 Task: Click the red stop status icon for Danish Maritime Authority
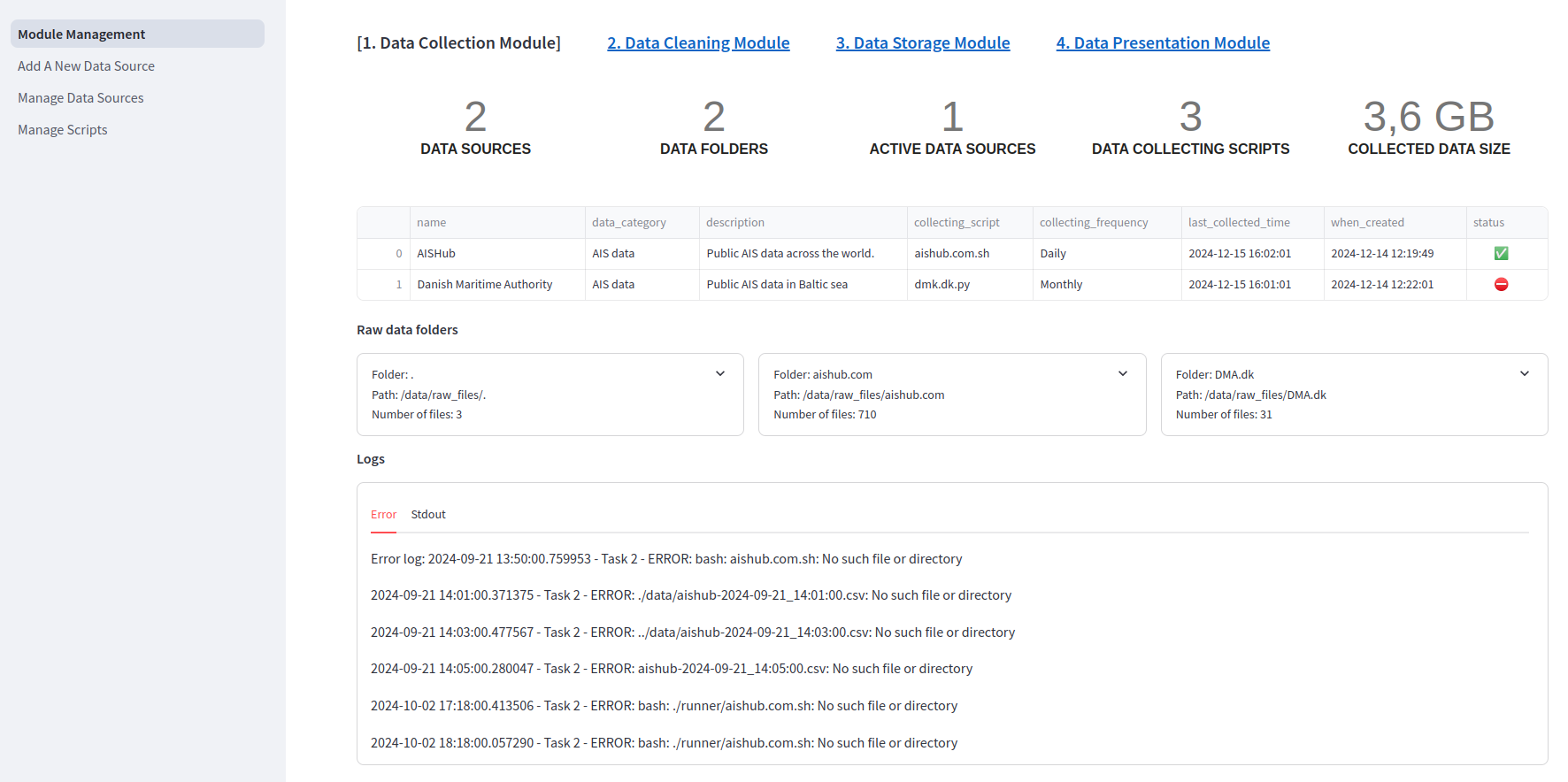1501,285
